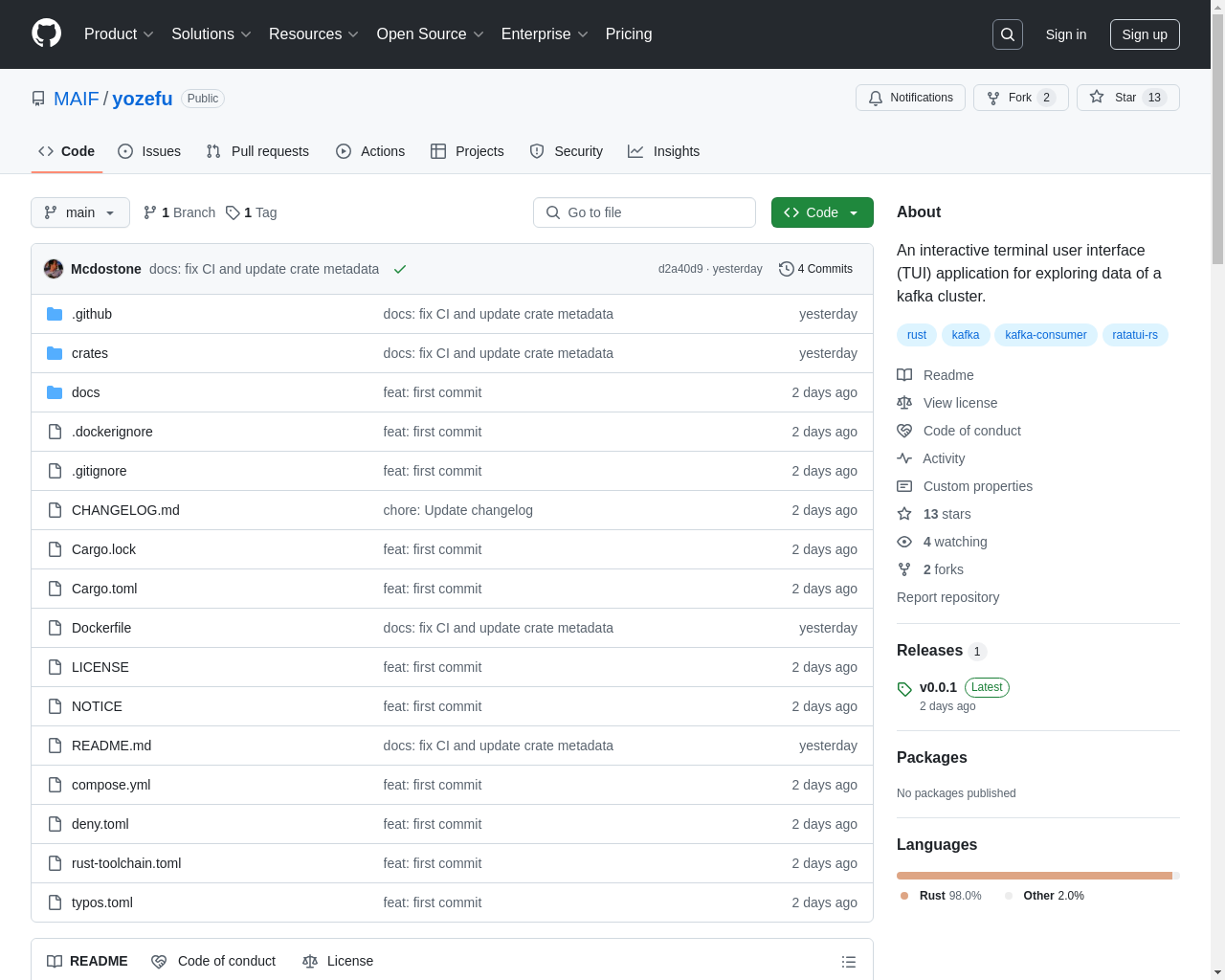Fork the yozefu repository
The width and height of the screenshot is (1225, 980).
click(x=1020, y=98)
